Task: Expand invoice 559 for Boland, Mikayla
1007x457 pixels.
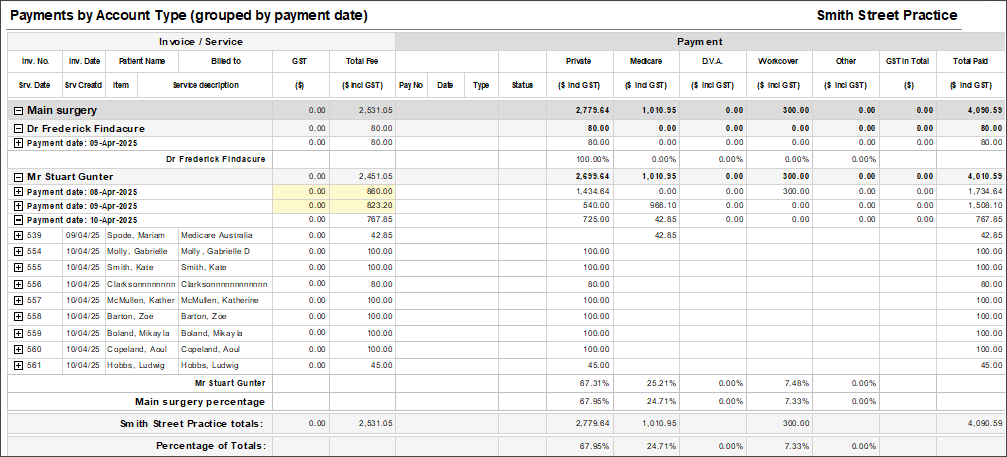Action: point(19,333)
